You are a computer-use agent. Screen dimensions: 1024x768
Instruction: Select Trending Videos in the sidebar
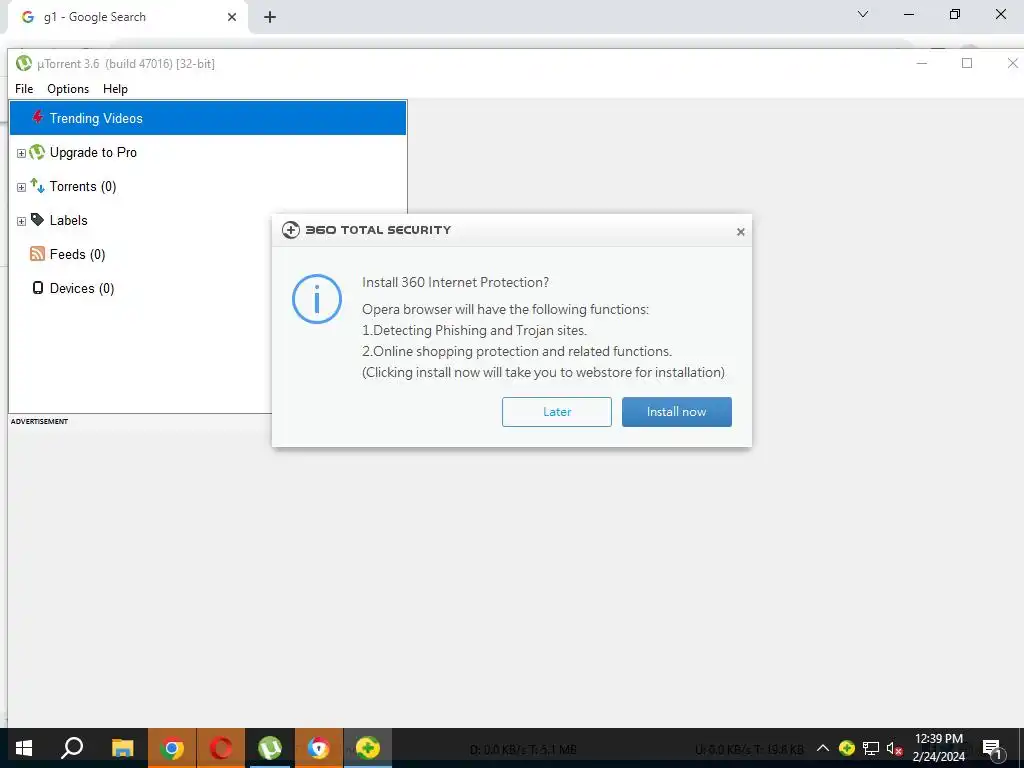click(x=208, y=118)
